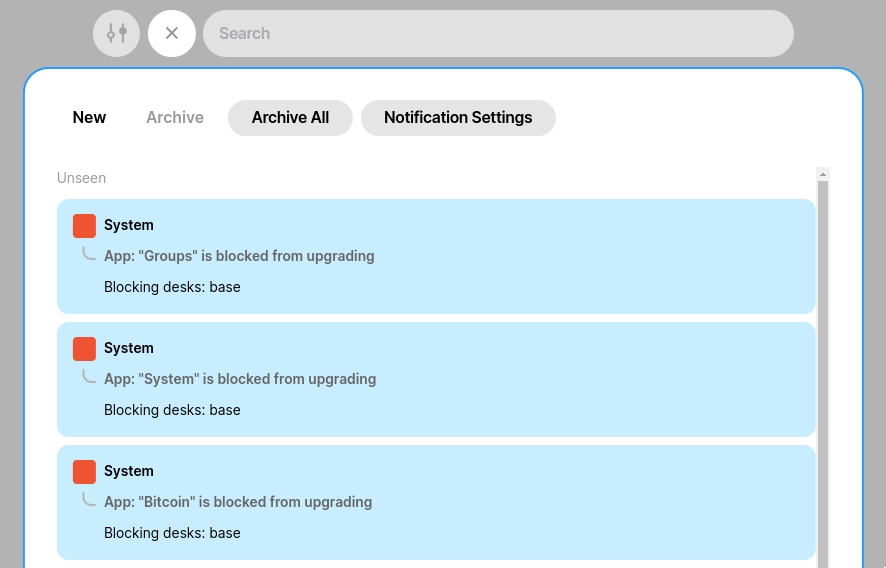The image size is (886, 568).
Task: Click the scrollbar up arrow
Action: [823, 175]
